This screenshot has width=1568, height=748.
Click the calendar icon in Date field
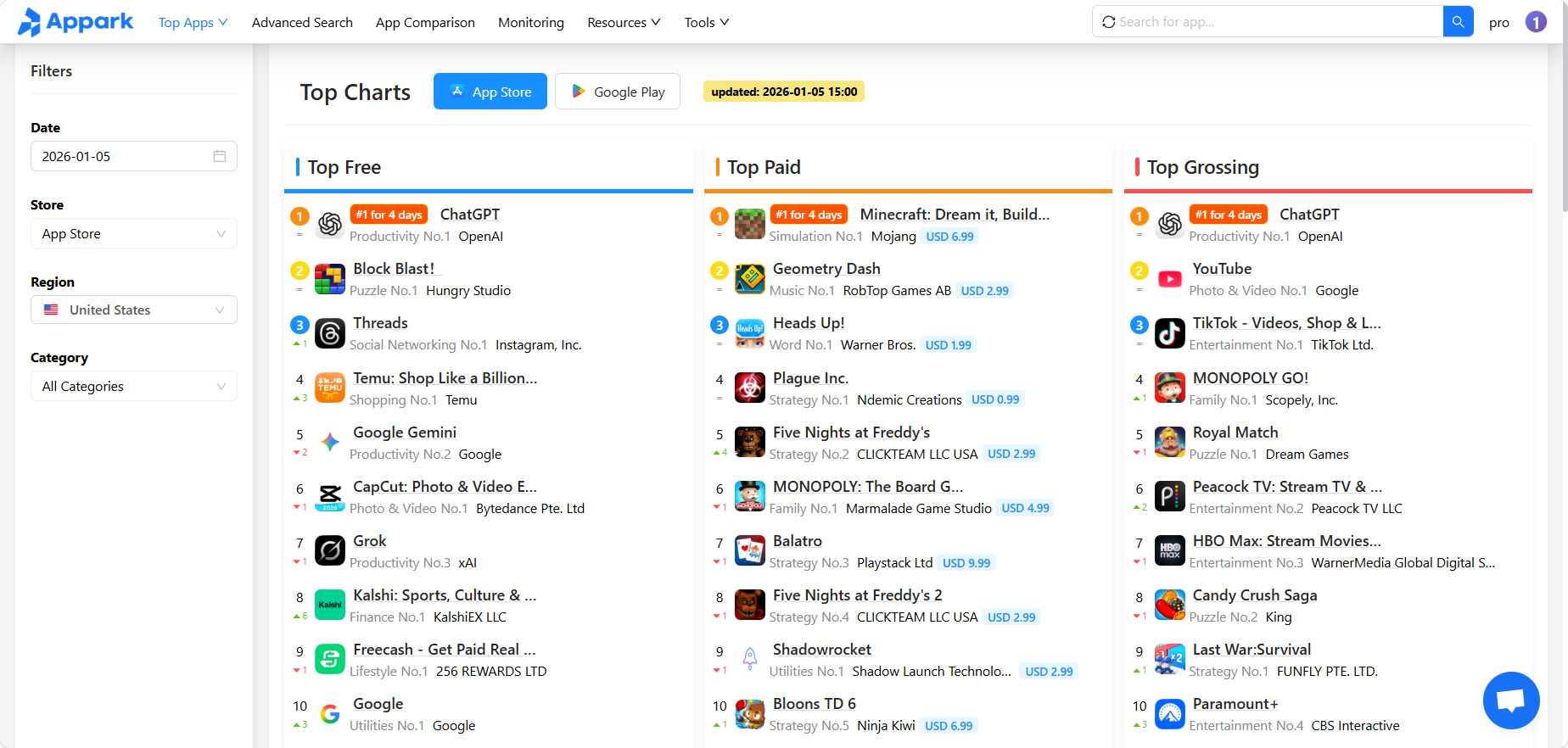[x=220, y=156]
